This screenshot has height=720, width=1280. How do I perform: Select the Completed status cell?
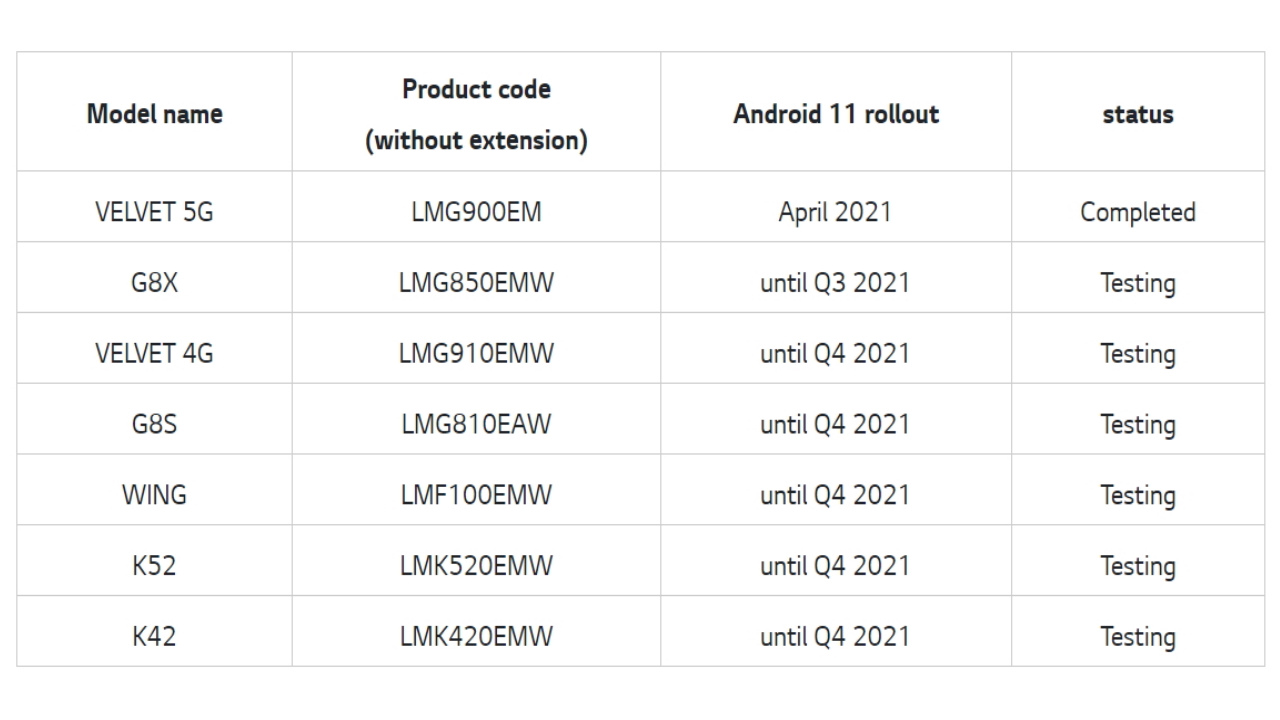point(1138,212)
